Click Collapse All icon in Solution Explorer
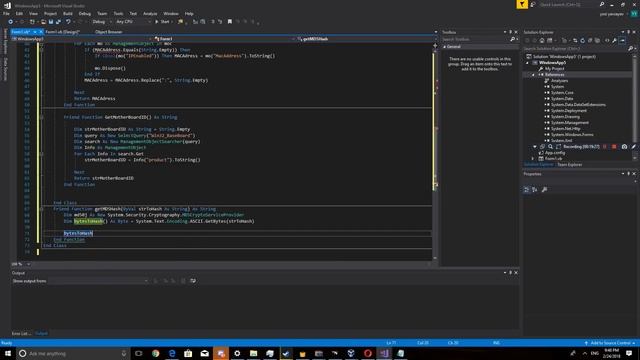The width and height of the screenshot is (640, 360). click(590, 40)
